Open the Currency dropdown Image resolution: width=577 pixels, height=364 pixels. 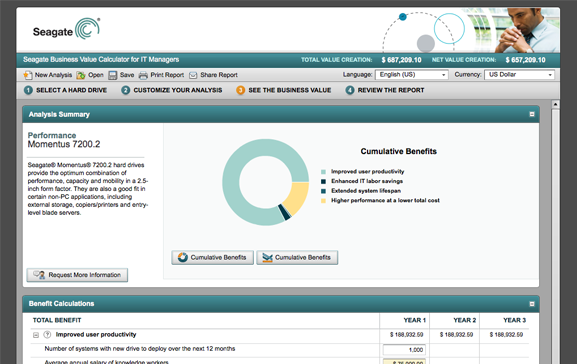coord(519,75)
